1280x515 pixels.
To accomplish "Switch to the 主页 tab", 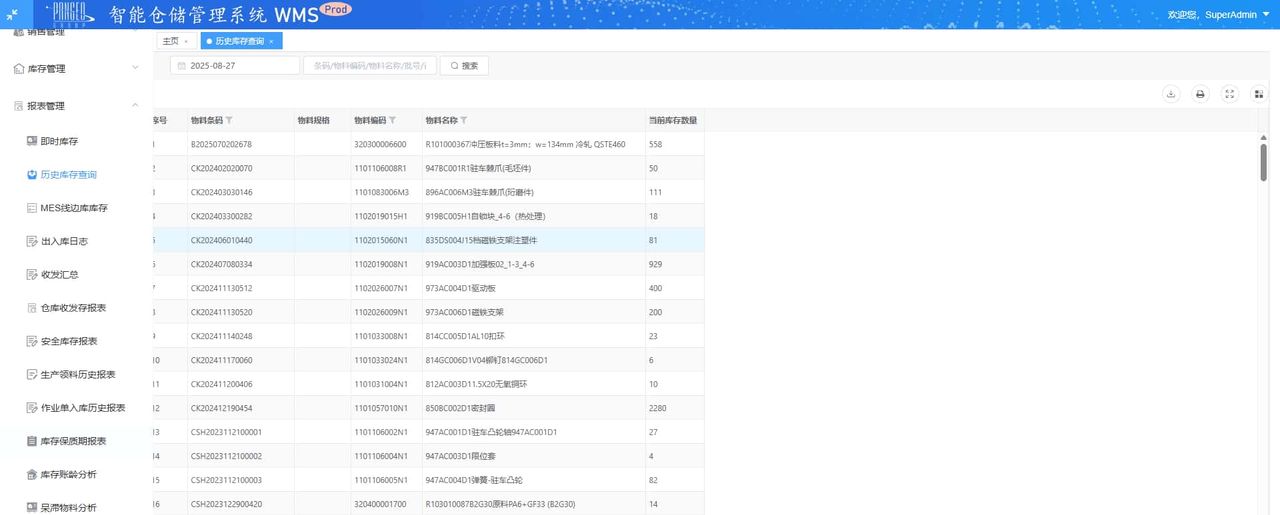I will pos(171,41).
